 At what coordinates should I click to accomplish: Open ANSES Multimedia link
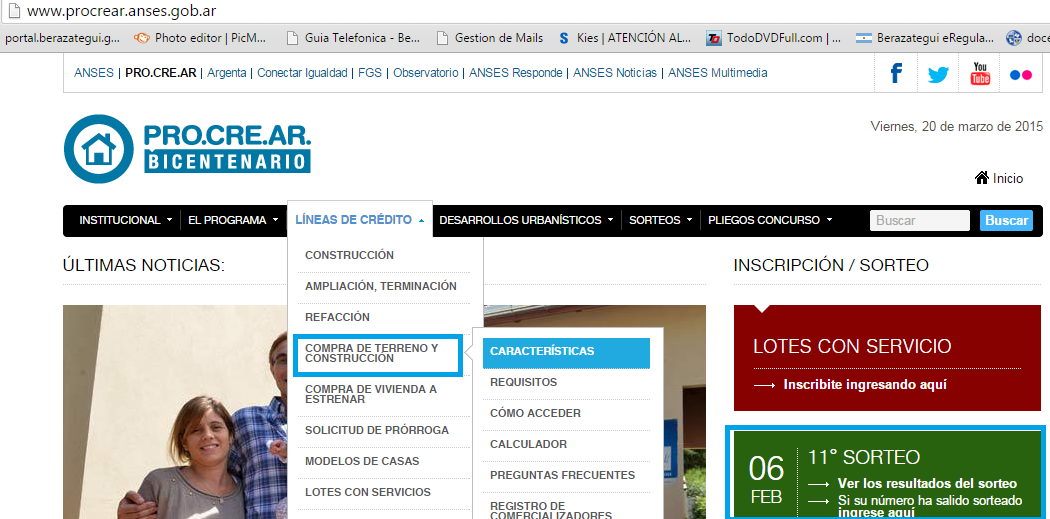pyautogui.click(x=717, y=72)
